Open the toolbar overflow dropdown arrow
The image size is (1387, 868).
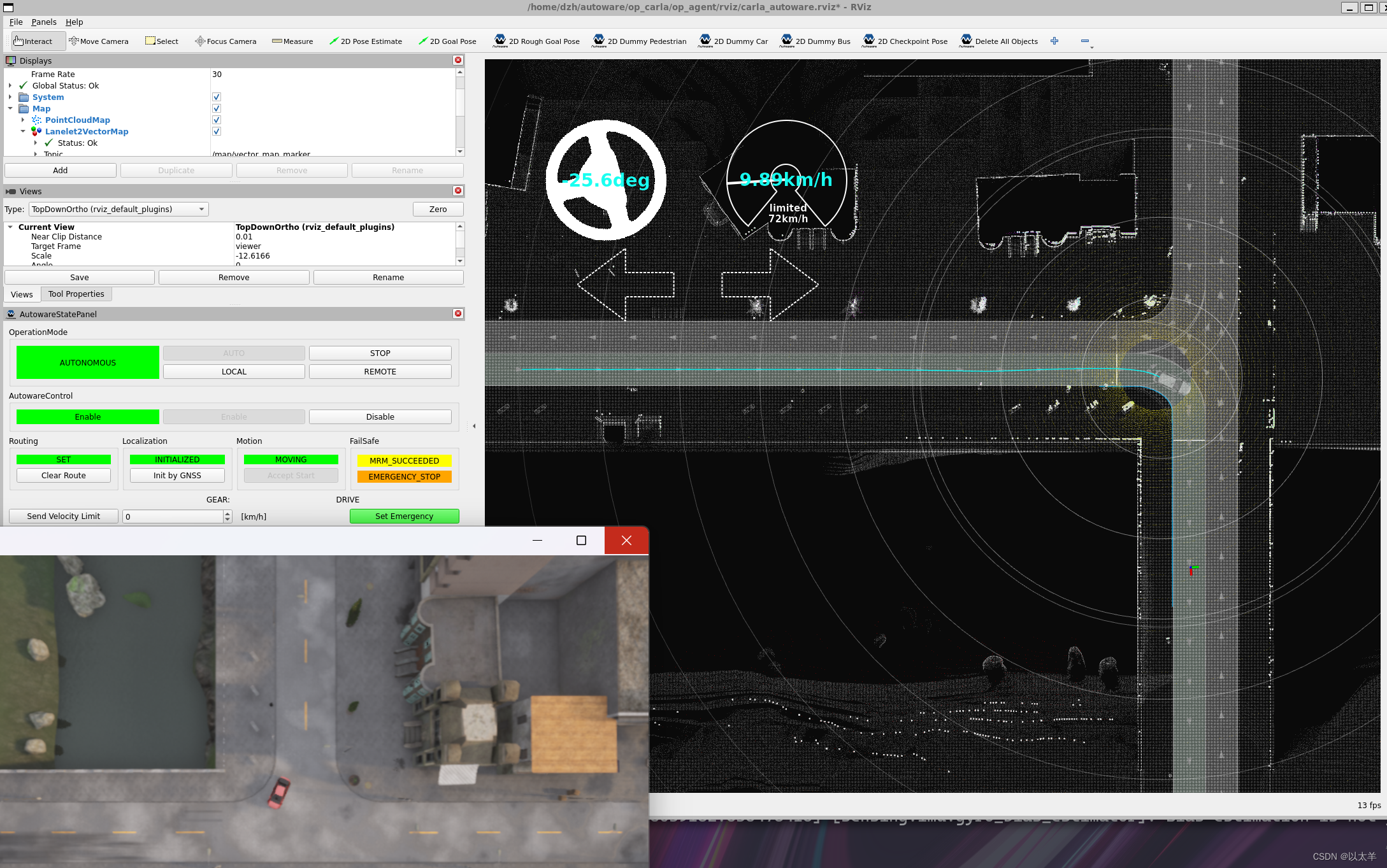tap(1091, 48)
